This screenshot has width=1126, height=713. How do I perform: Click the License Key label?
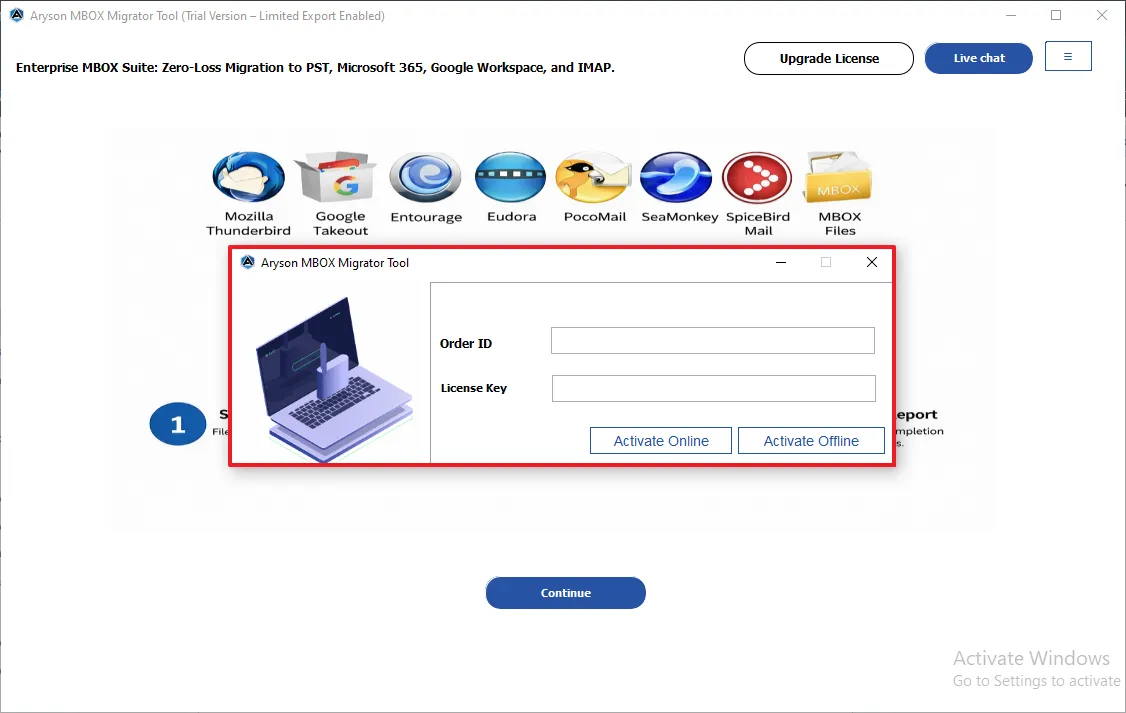tap(473, 388)
